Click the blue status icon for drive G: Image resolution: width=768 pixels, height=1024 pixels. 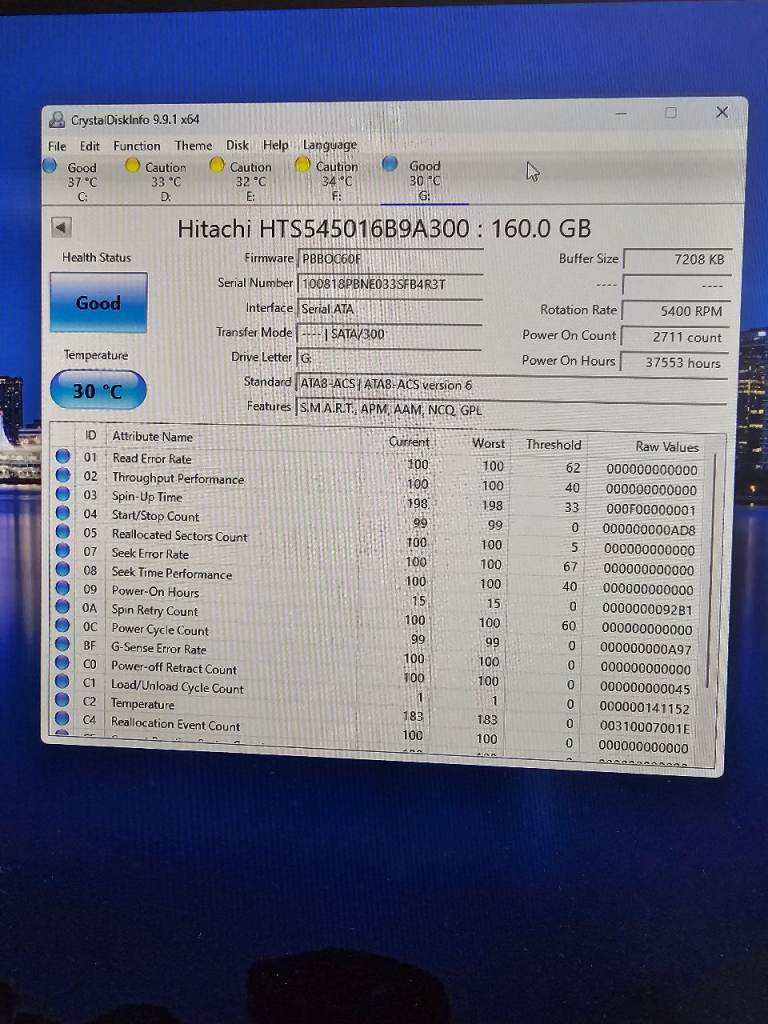[390, 163]
